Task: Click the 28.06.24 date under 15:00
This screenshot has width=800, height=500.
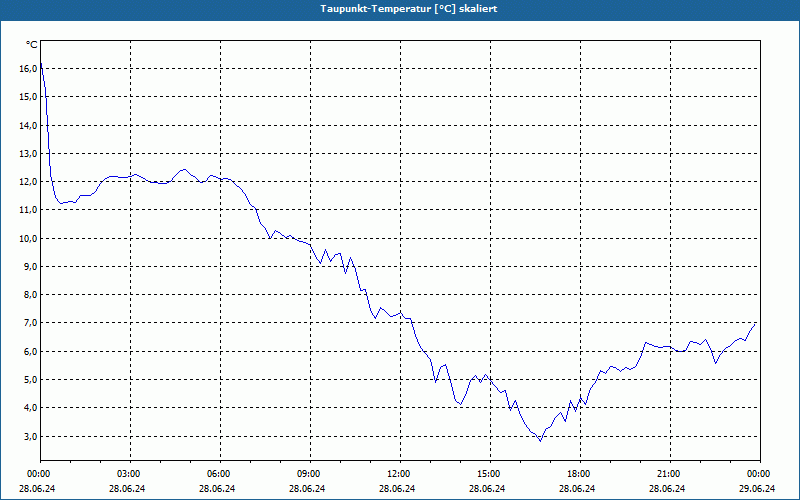Action: [x=487, y=488]
